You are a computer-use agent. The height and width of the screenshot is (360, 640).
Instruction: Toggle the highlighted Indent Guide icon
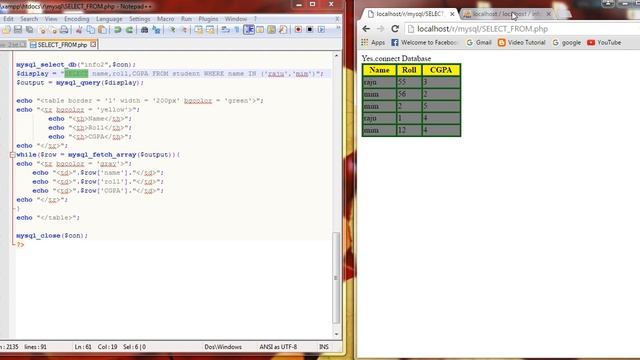249,30
